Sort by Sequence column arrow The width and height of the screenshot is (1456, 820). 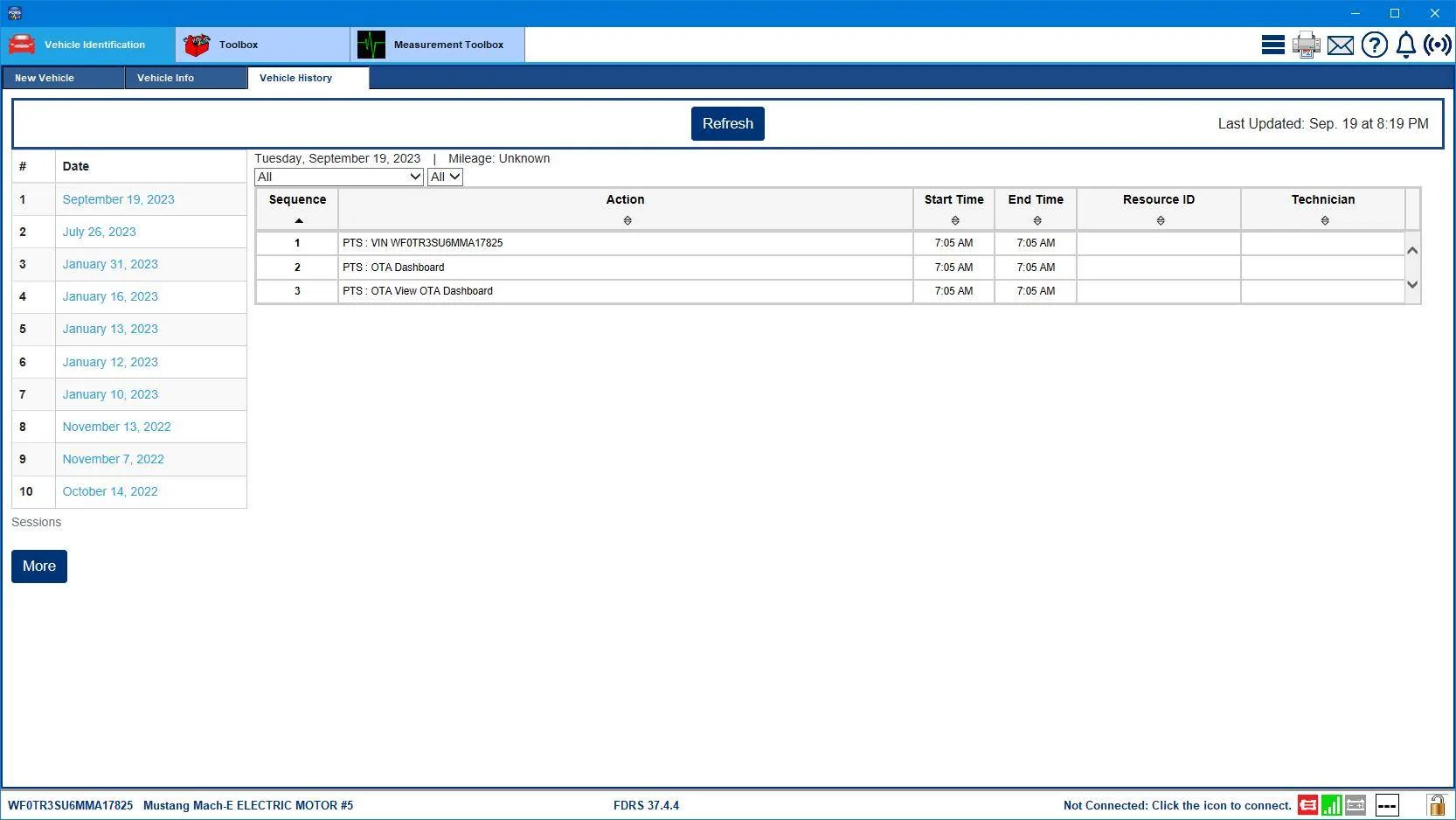point(299,221)
